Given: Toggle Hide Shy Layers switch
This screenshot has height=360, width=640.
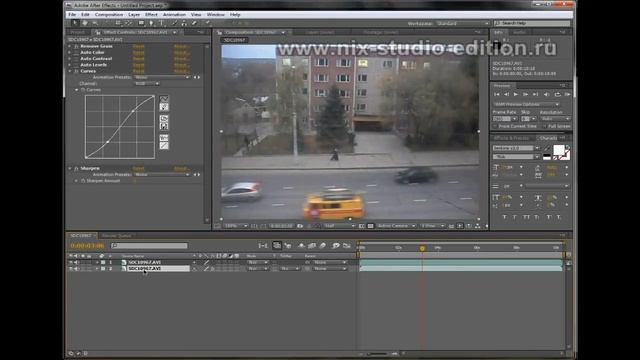Looking at the screenshot, I should (301, 245).
